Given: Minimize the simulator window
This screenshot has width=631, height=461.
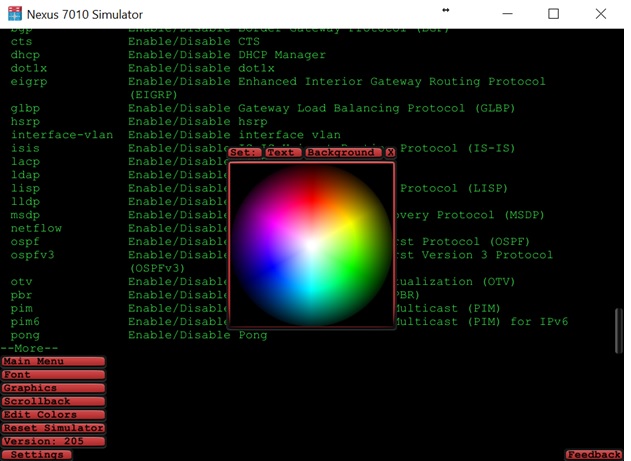Looking at the screenshot, I should (x=507, y=14).
